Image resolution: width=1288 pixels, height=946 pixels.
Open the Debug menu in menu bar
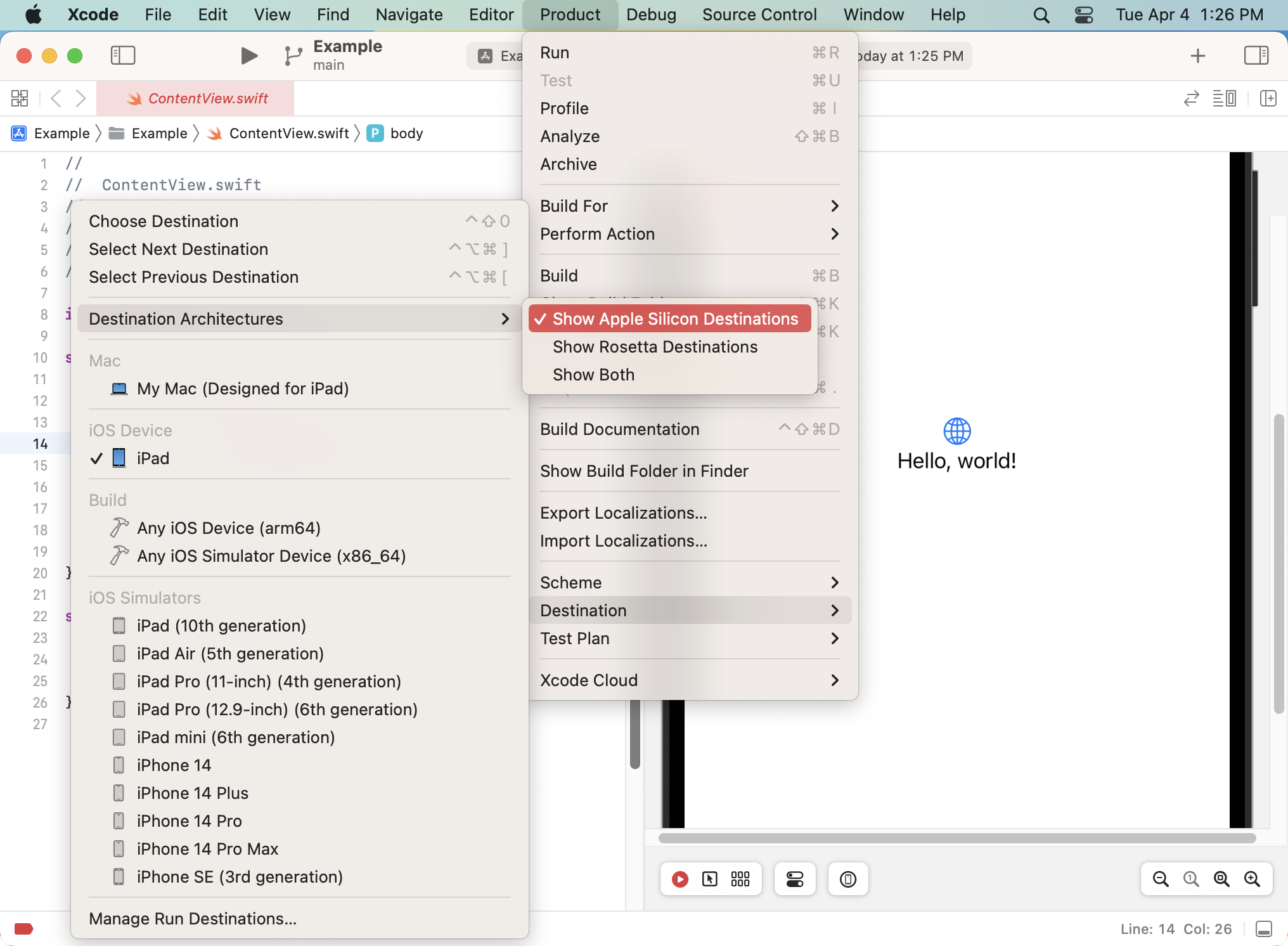(x=651, y=15)
